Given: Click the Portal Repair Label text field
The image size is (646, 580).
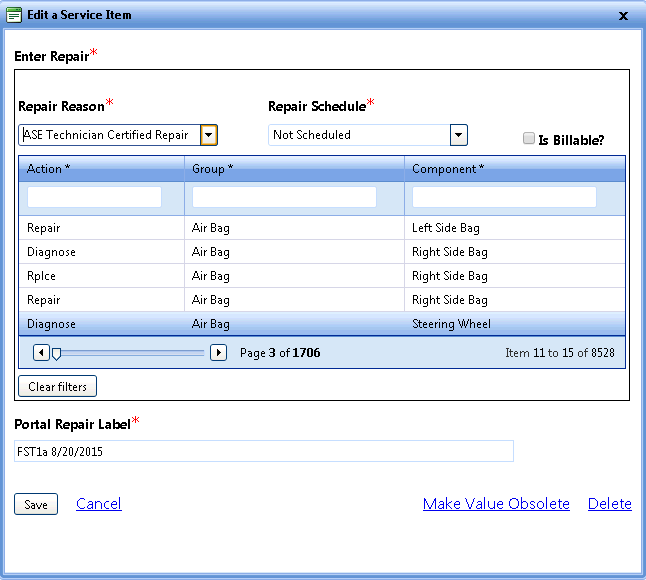Looking at the screenshot, I should [x=264, y=451].
